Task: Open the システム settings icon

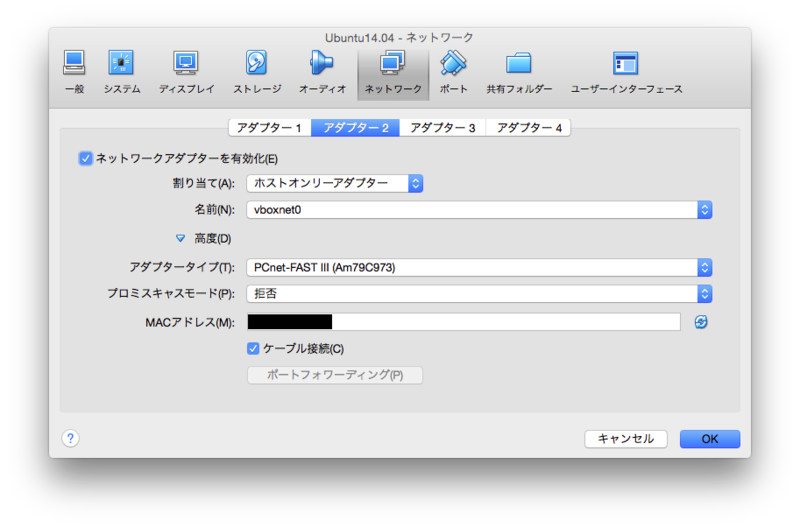Action: tap(121, 72)
